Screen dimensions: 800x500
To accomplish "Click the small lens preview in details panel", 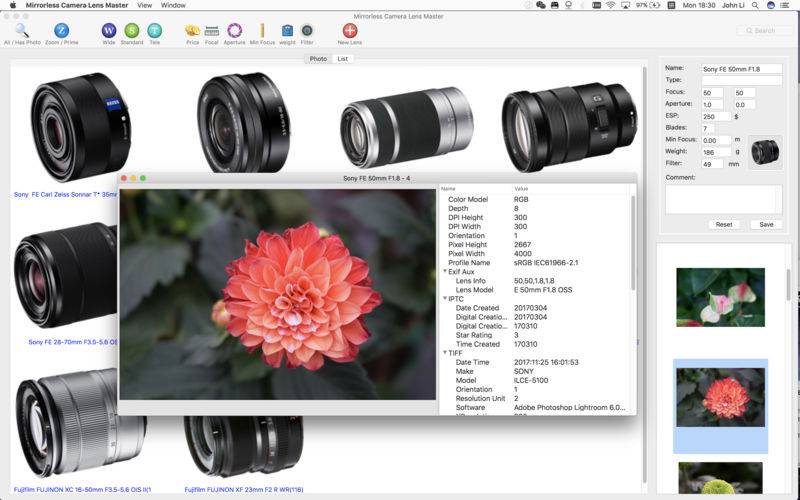I will point(765,152).
